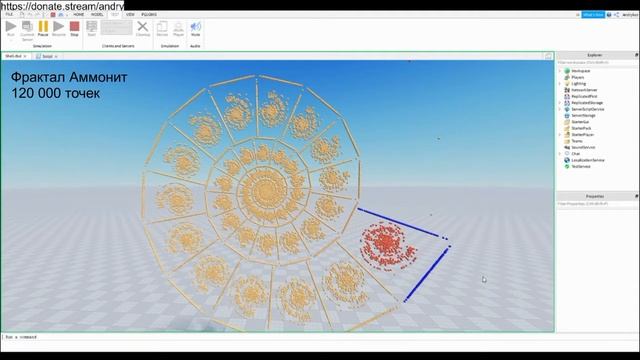The image size is (640, 360).
Task: Click the Start clients and servers icon
Action: coord(91,29)
